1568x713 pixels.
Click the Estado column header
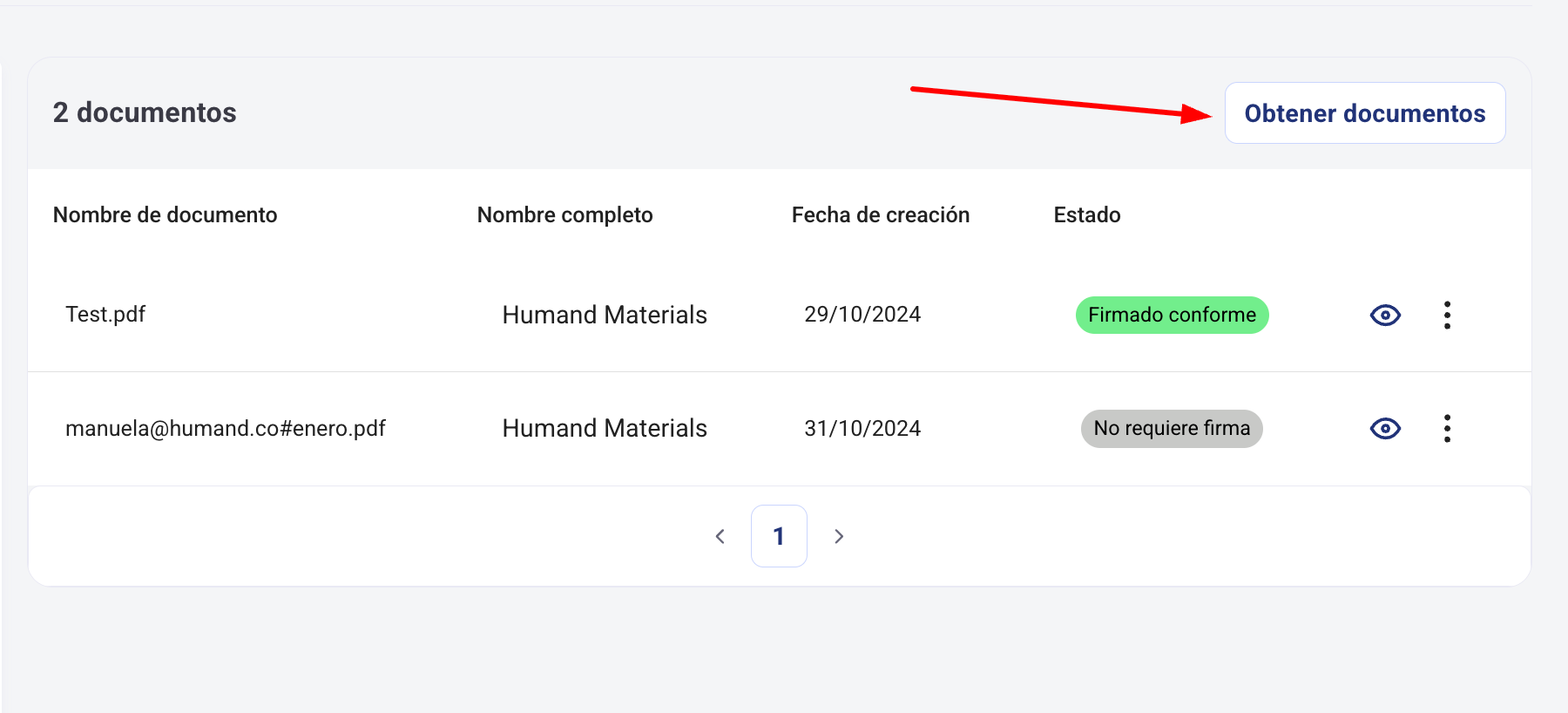coord(1086,215)
